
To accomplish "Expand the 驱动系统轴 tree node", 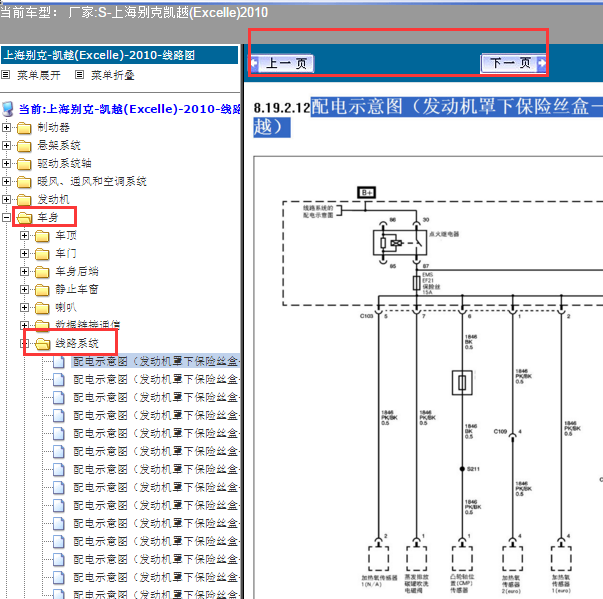I will click(x=8, y=163).
